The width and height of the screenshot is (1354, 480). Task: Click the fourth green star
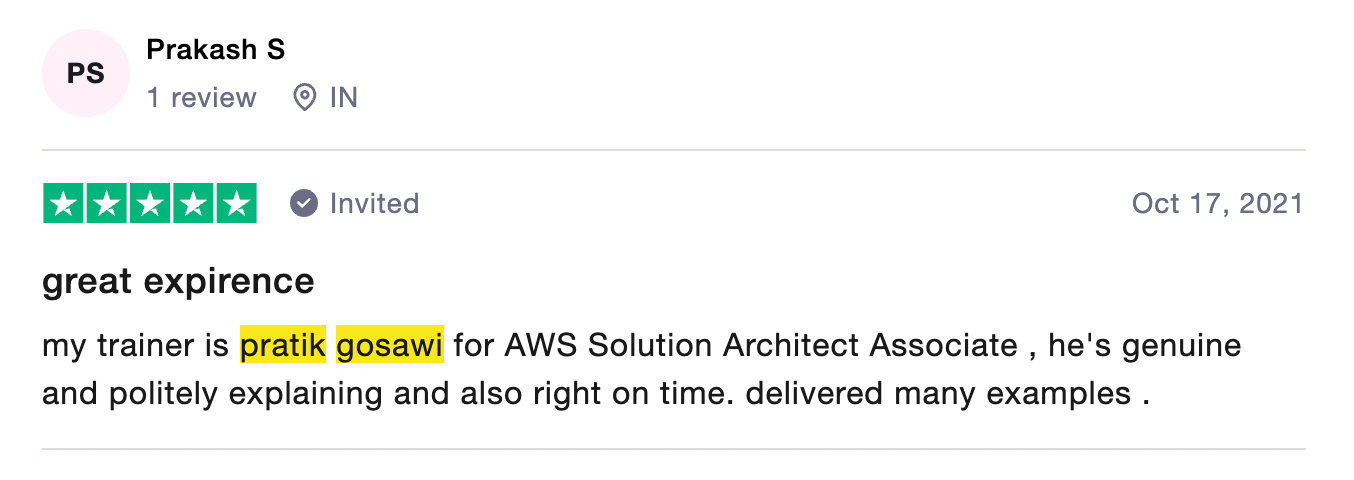(x=193, y=204)
